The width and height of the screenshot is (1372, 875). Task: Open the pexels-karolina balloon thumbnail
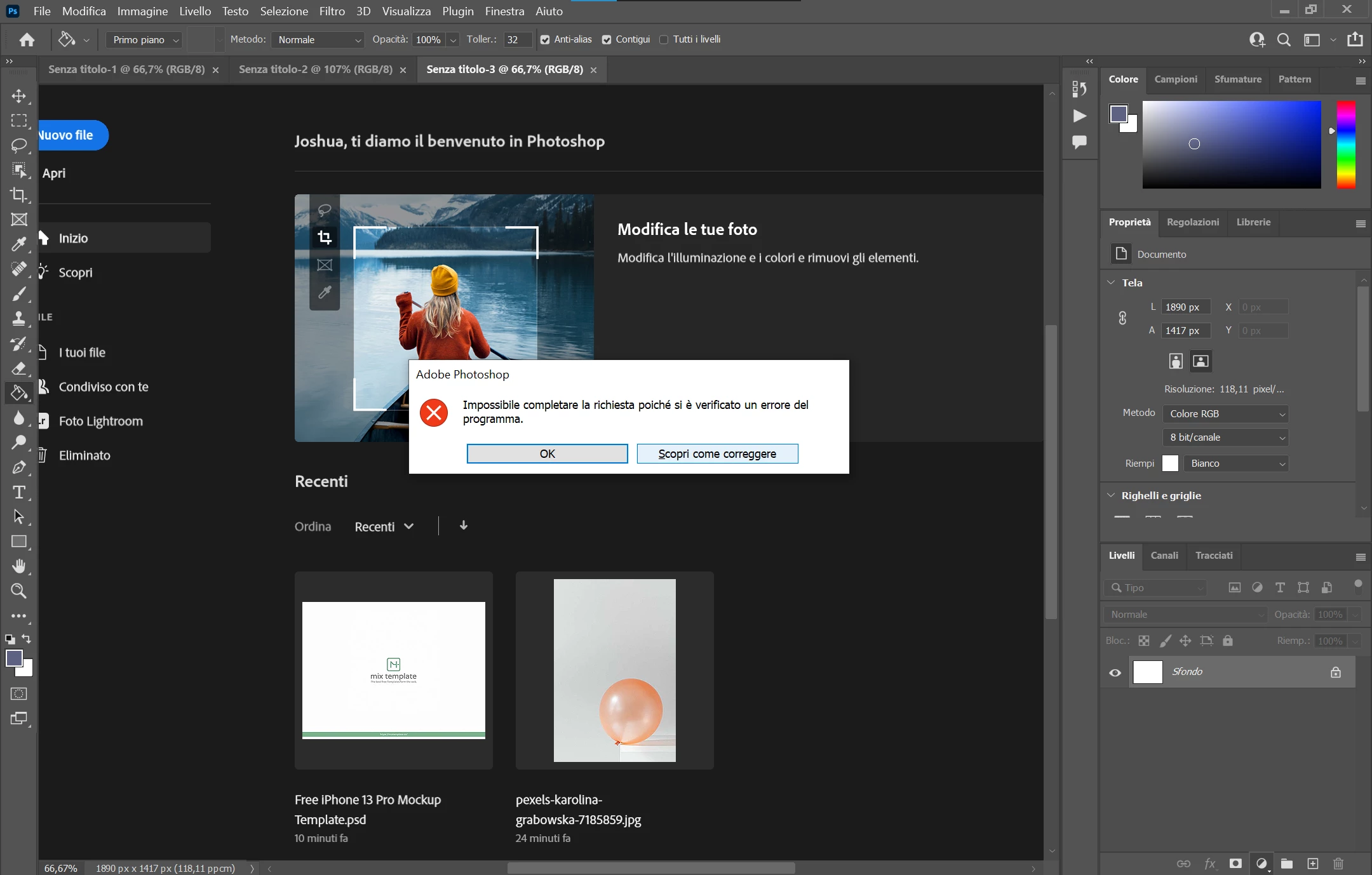[614, 670]
